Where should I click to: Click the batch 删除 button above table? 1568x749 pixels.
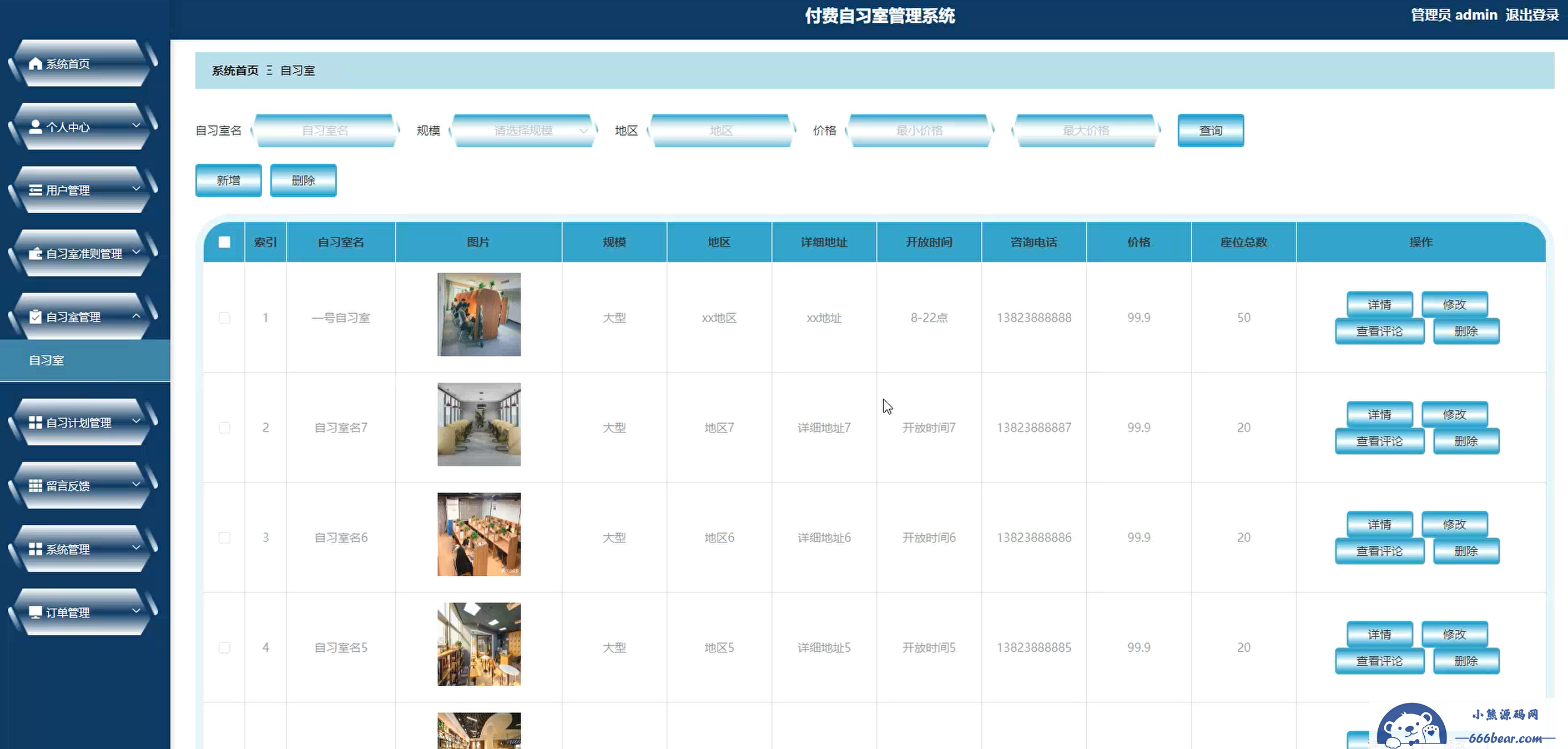(x=303, y=180)
